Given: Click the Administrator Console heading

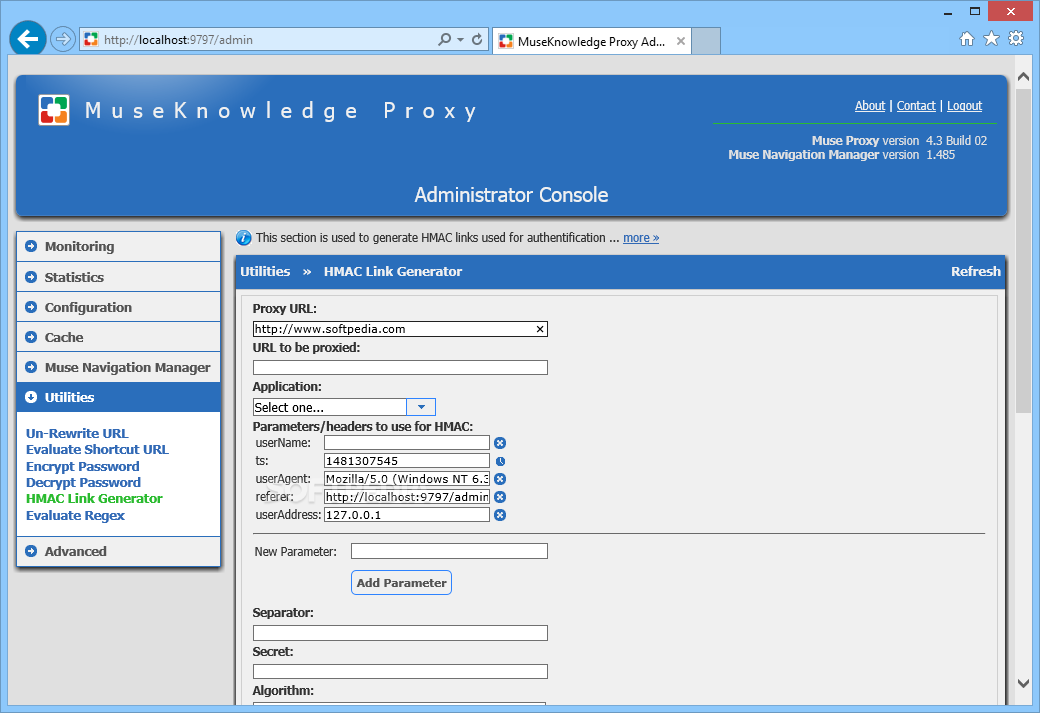Looking at the screenshot, I should click(511, 195).
